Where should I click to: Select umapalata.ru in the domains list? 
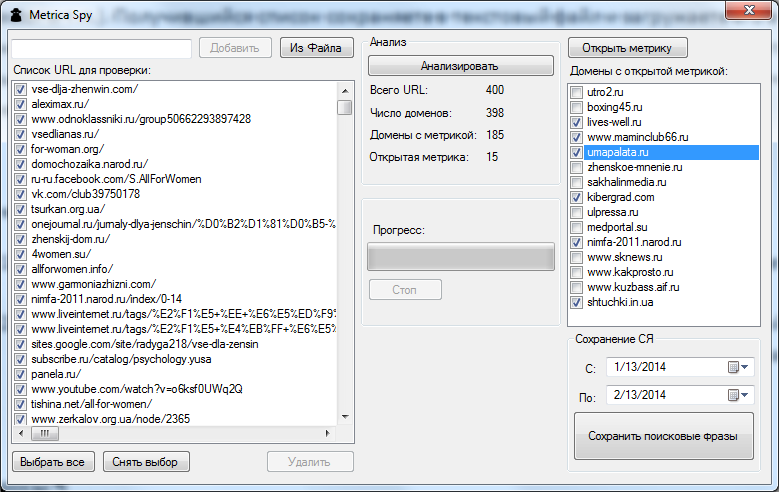(617, 152)
